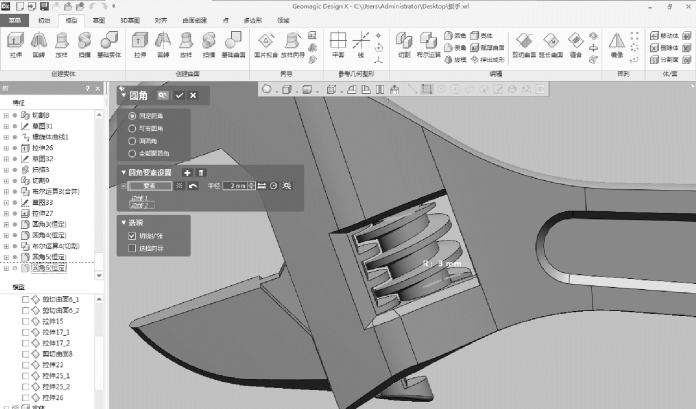
Task: Collapse the 圆角要素设置 section
Action: tap(123, 172)
